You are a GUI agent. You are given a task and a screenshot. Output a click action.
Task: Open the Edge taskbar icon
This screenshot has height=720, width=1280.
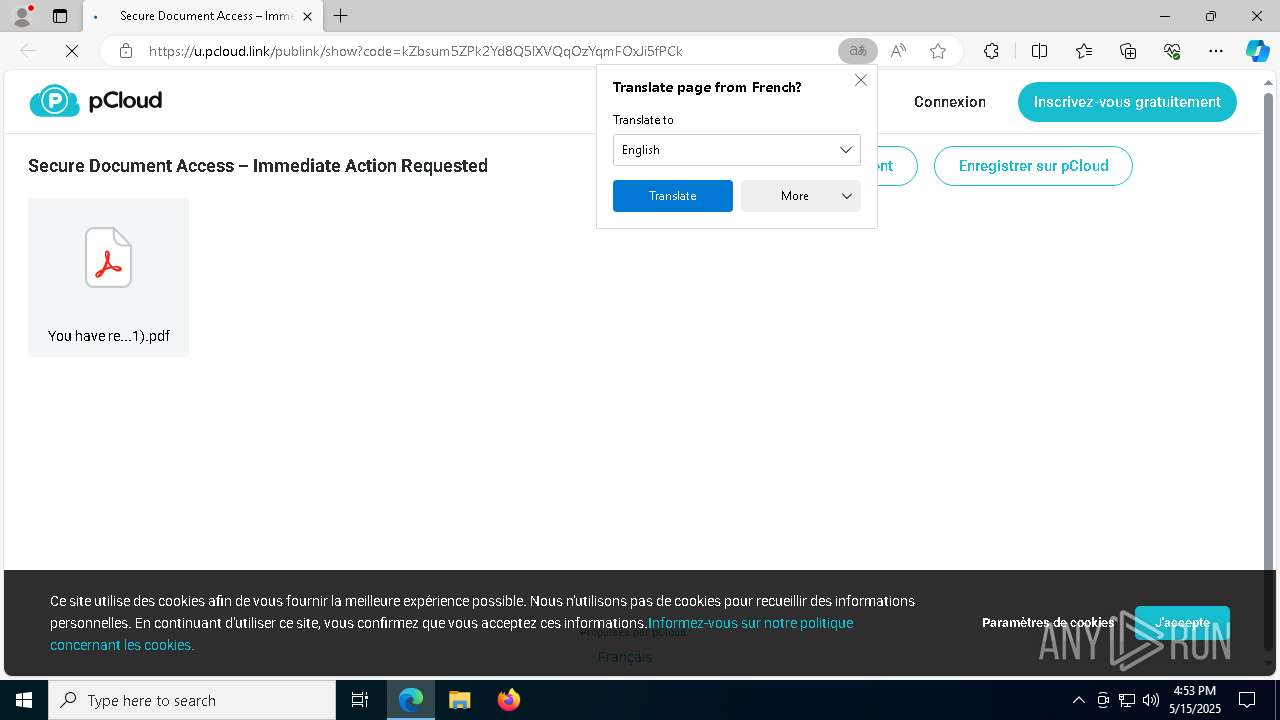(x=411, y=700)
